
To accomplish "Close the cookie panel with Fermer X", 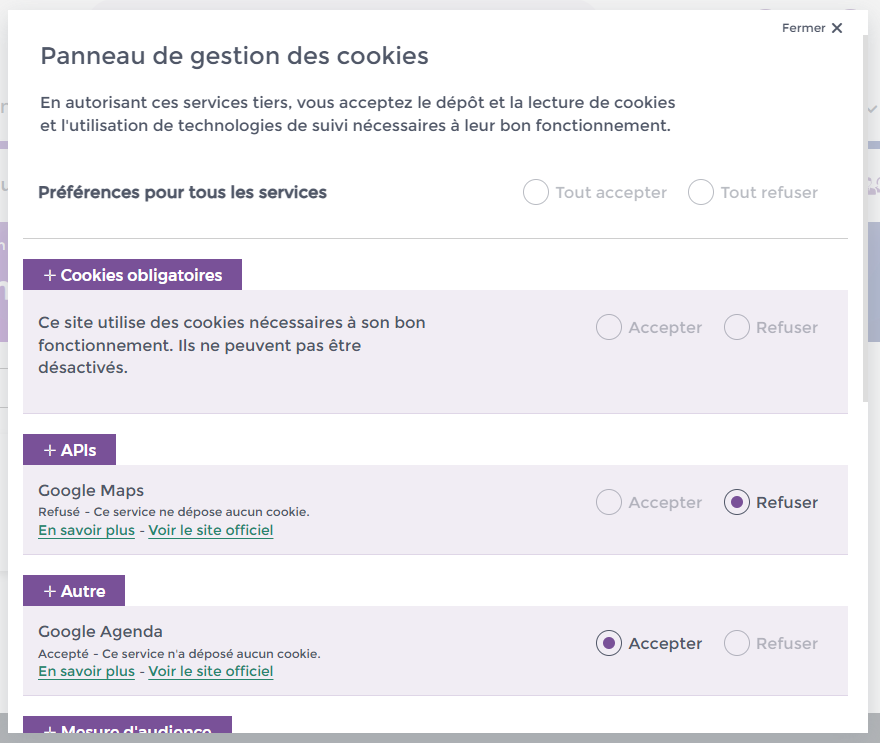I will point(812,28).
